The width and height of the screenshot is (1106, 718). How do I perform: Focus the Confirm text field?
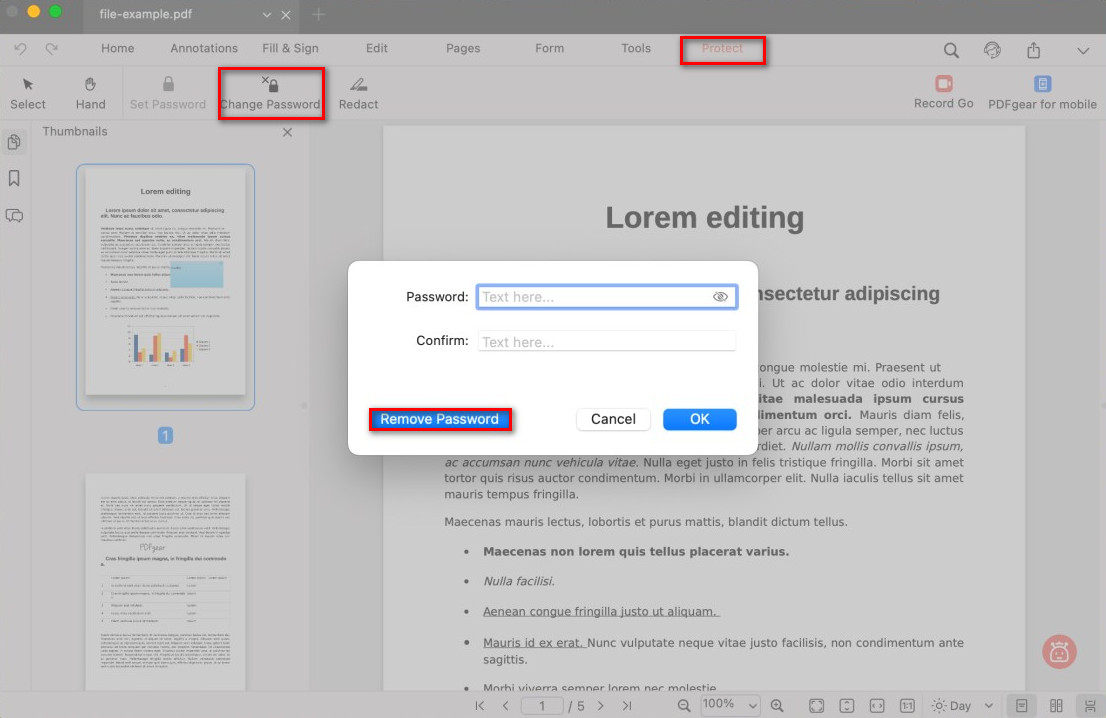tap(607, 341)
